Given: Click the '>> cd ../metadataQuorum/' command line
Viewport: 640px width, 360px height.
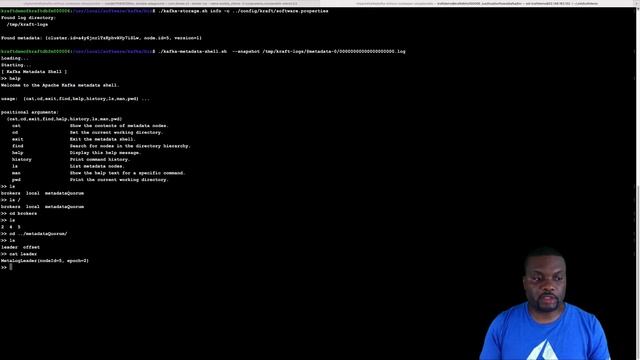Looking at the screenshot, I should [x=34, y=234].
